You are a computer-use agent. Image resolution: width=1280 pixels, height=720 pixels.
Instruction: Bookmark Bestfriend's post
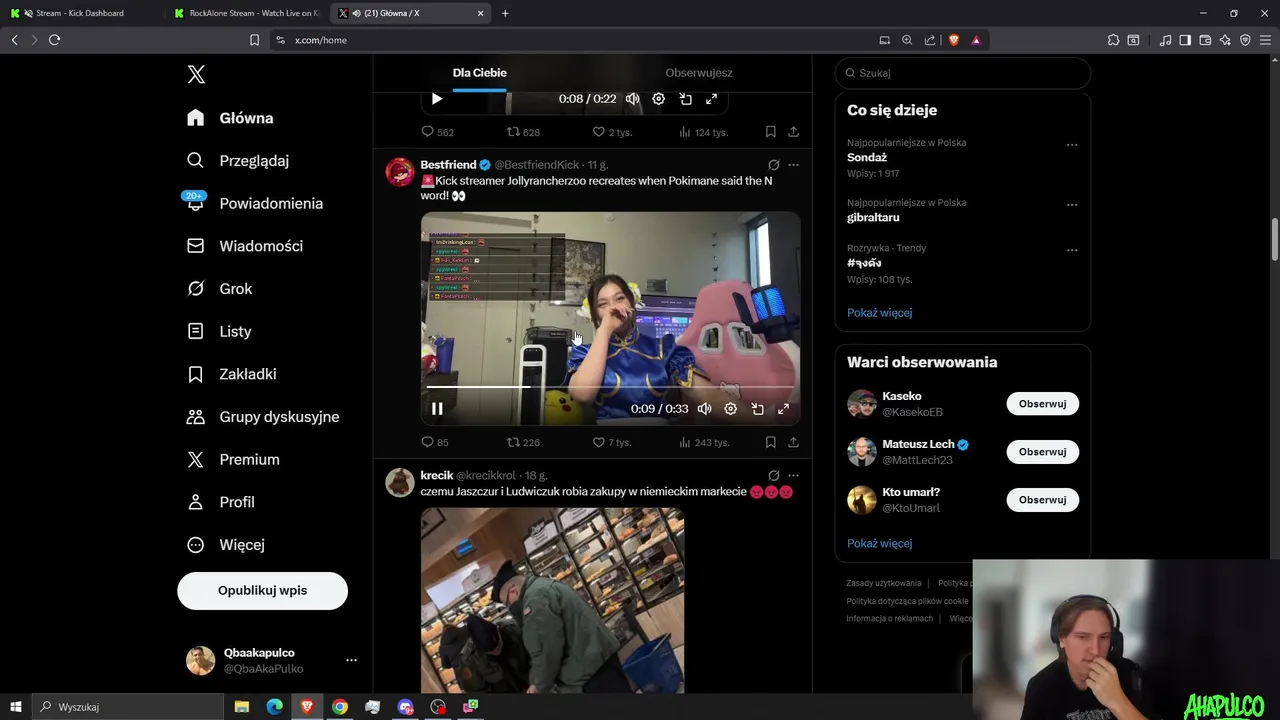770,442
